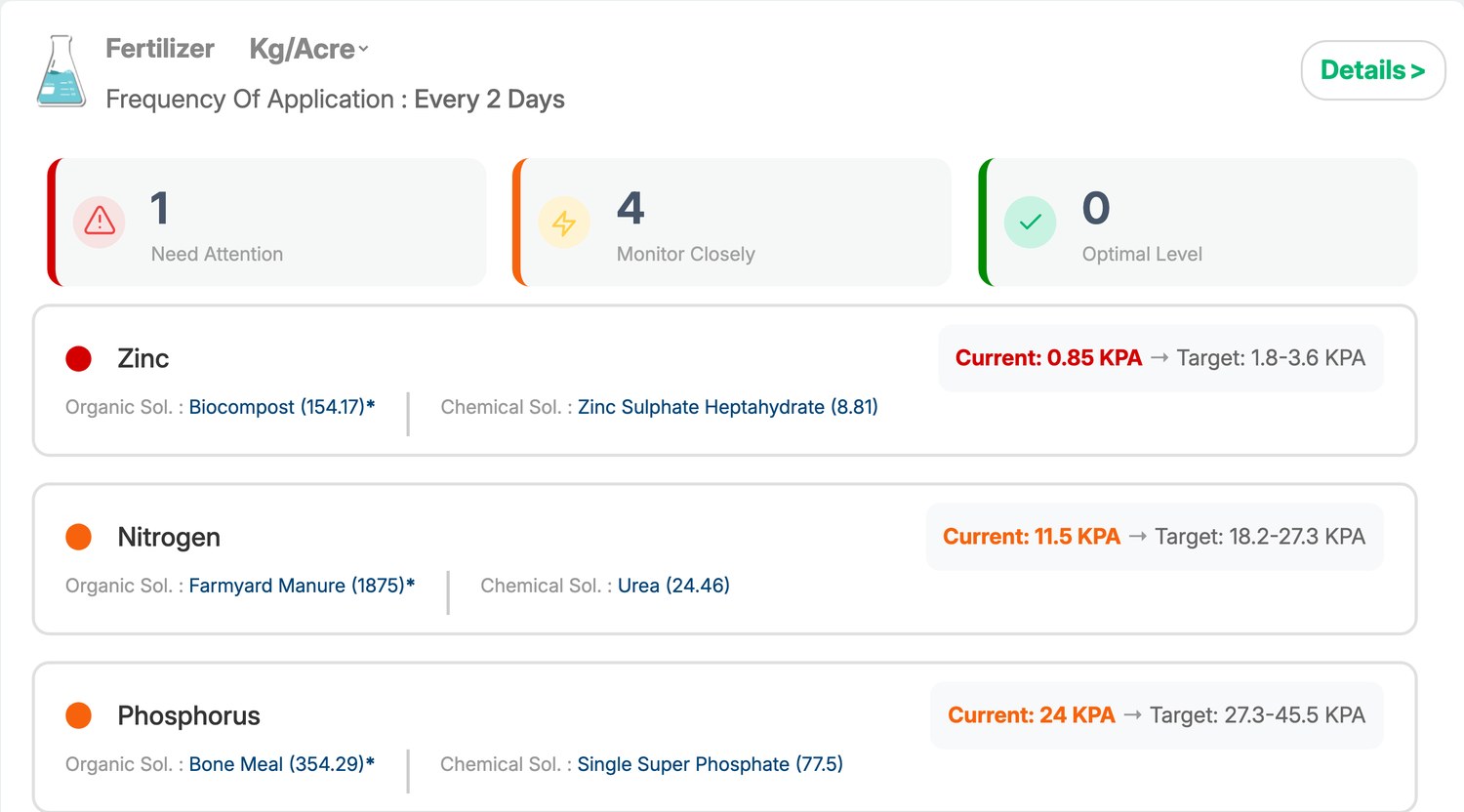Viewport: 1464px width, 812px height.
Task: Open the Farmyard Manure (1875) link
Action: tap(303, 586)
